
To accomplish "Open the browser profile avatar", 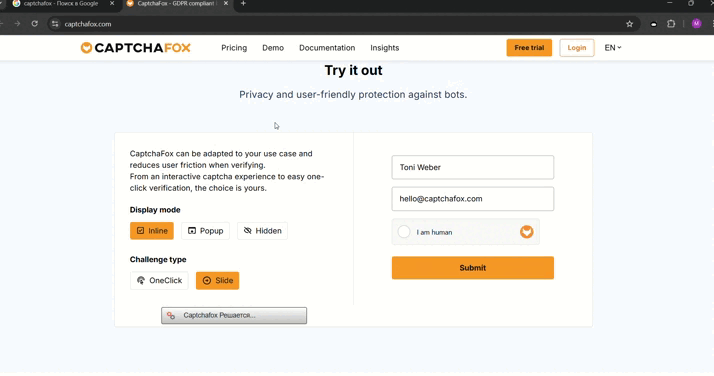I will pos(696,24).
